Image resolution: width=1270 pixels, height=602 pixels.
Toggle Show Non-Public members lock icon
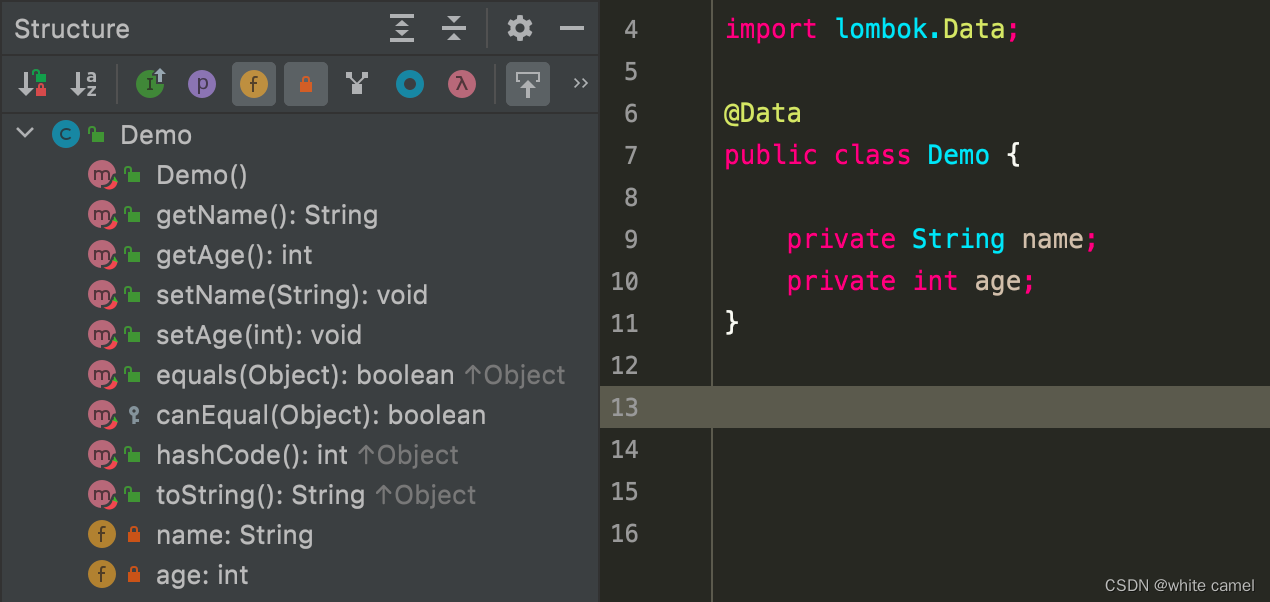[x=306, y=84]
